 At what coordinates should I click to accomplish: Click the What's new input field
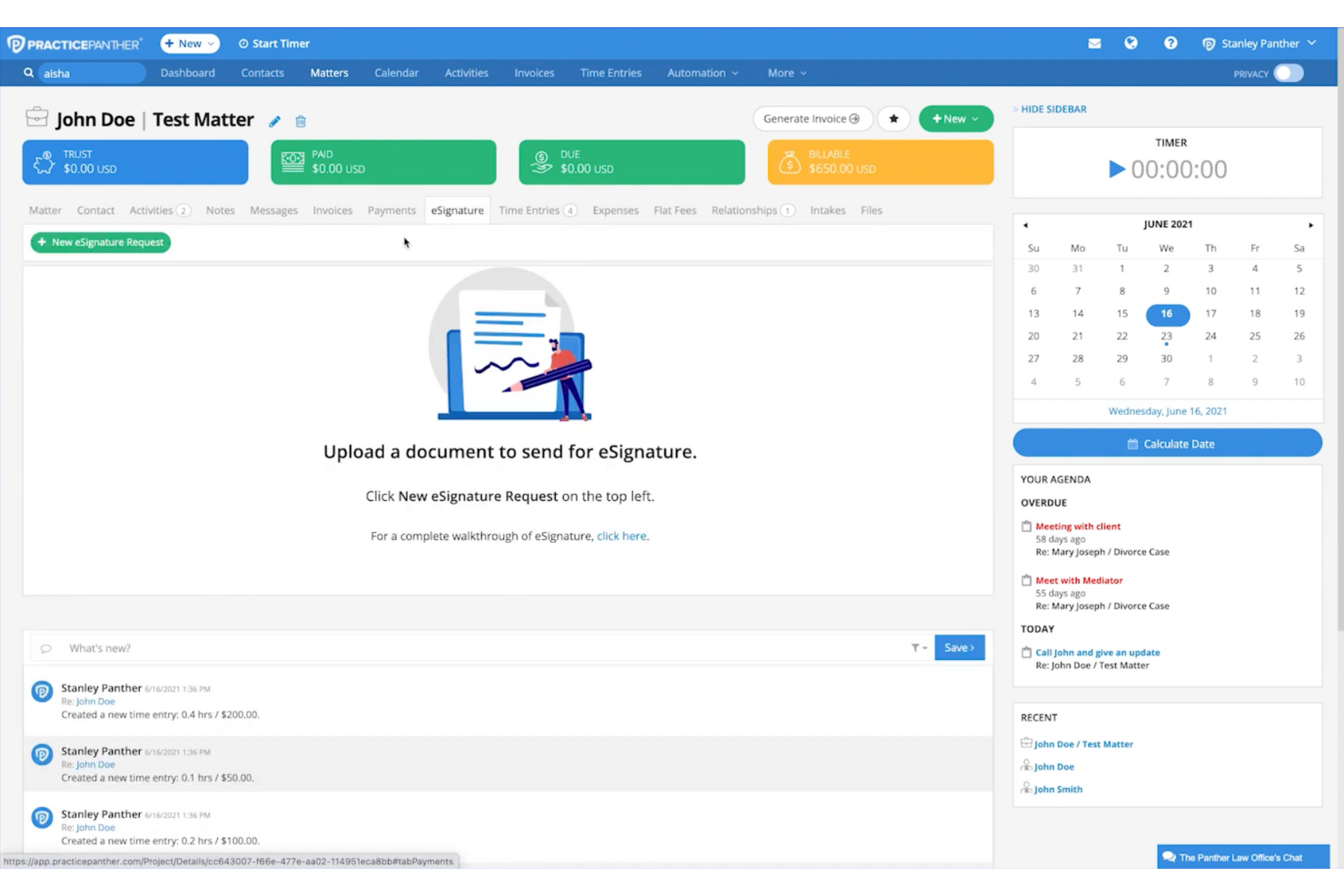pos(272,647)
